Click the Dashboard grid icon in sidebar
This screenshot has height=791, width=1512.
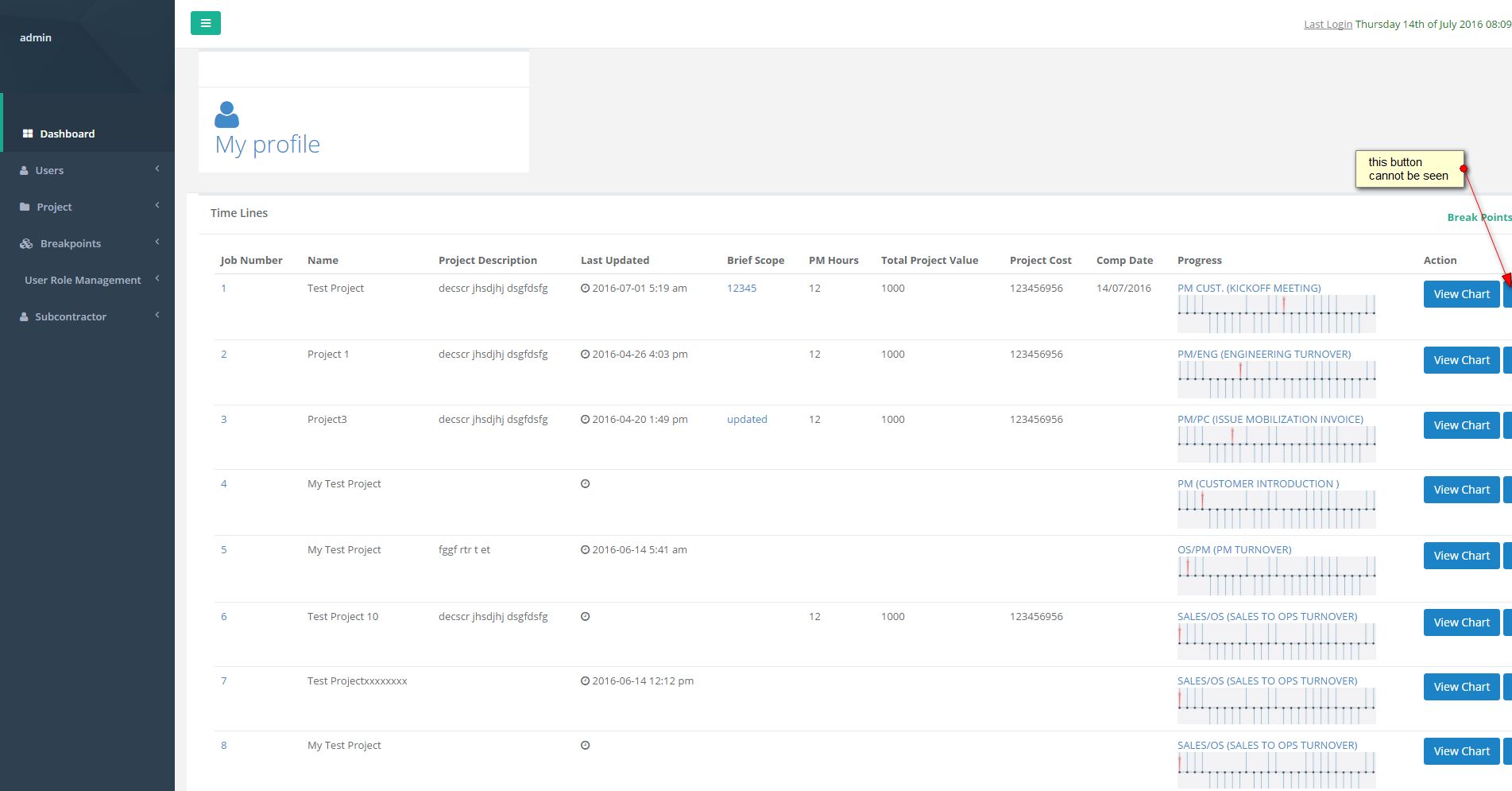click(28, 134)
